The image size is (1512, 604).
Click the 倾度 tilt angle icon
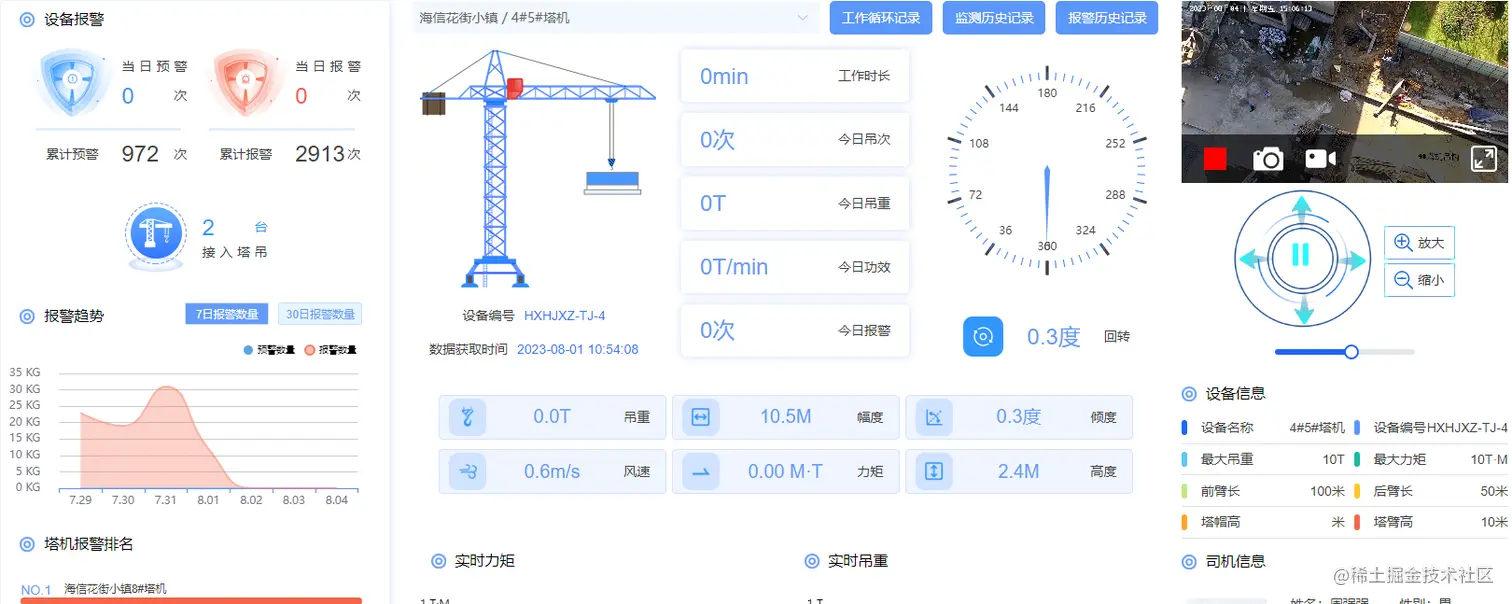(x=934, y=417)
